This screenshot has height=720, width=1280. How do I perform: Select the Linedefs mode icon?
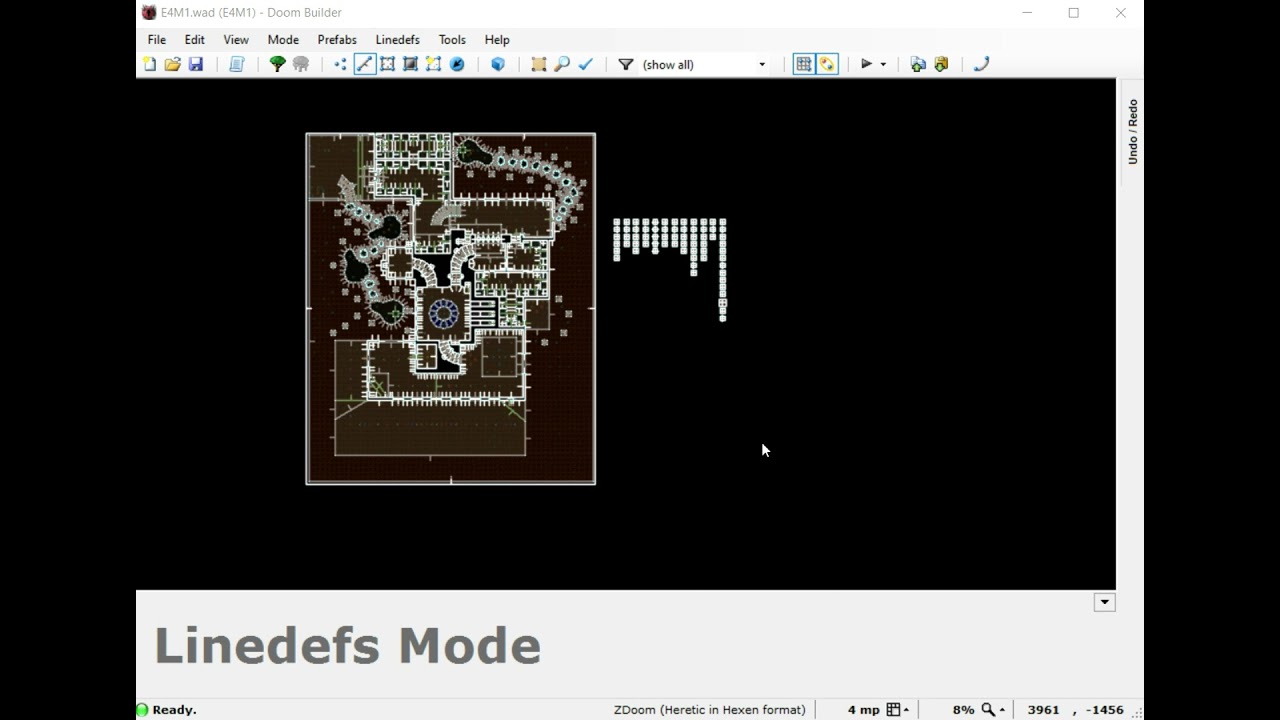pos(364,64)
